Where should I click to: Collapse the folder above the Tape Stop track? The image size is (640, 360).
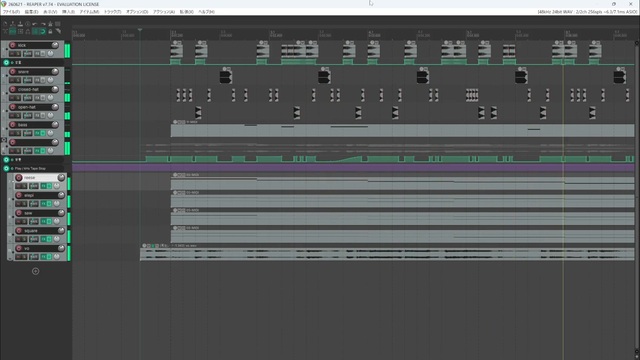(6, 160)
